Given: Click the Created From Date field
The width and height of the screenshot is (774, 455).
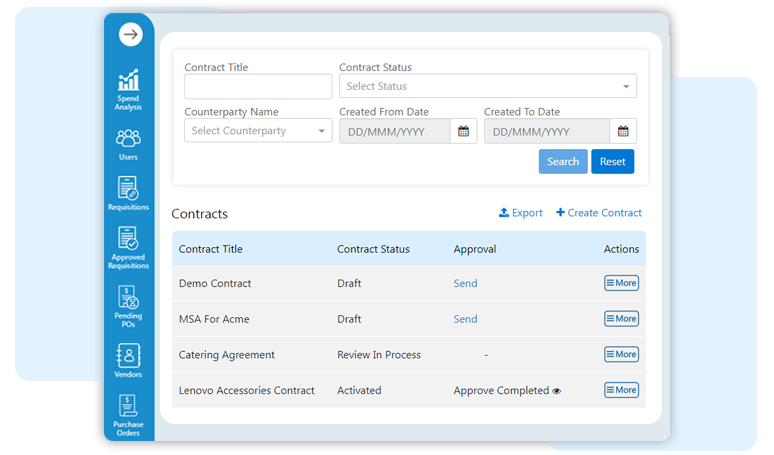Looking at the screenshot, I should [x=395, y=131].
